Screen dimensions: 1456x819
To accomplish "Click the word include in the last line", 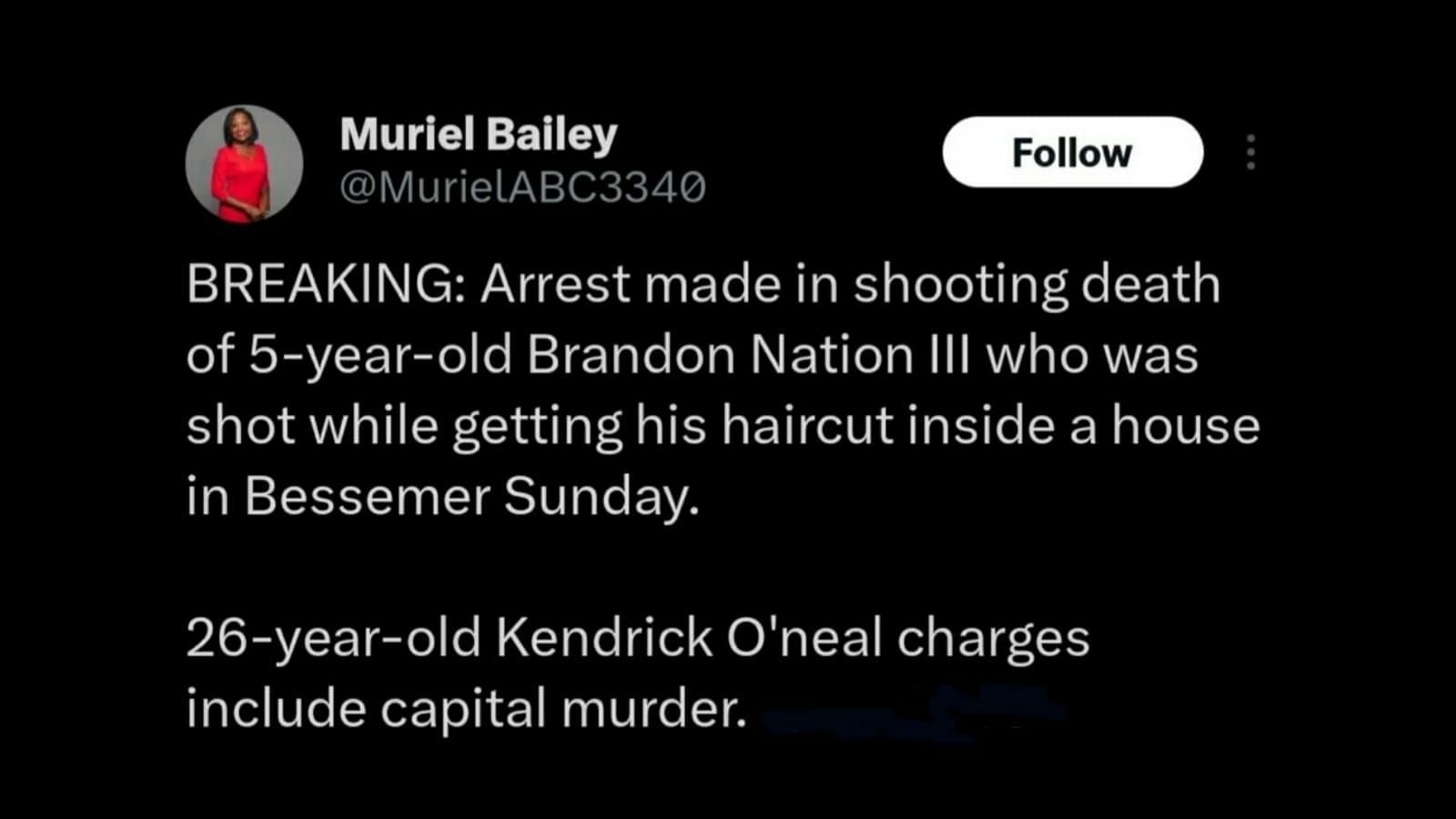I will (x=276, y=708).
